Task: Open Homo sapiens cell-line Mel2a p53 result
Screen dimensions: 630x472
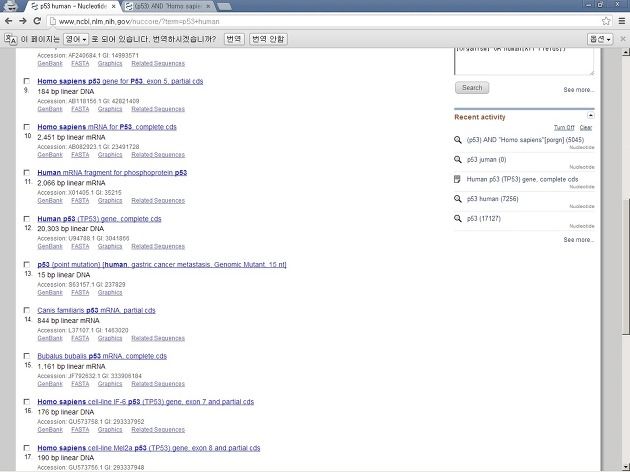Action: (x=149, y=448)
